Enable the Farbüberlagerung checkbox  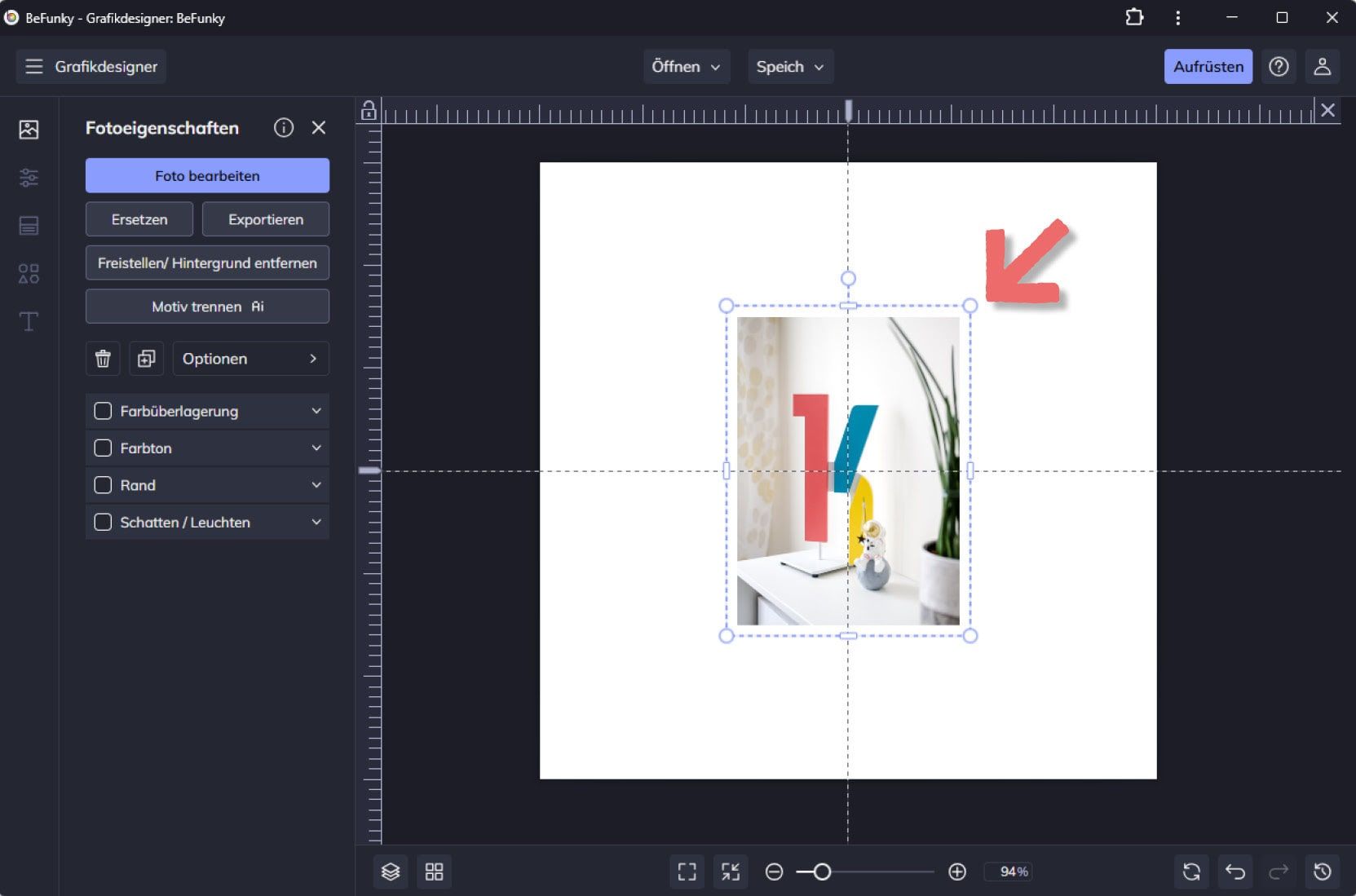pos(103,411)
